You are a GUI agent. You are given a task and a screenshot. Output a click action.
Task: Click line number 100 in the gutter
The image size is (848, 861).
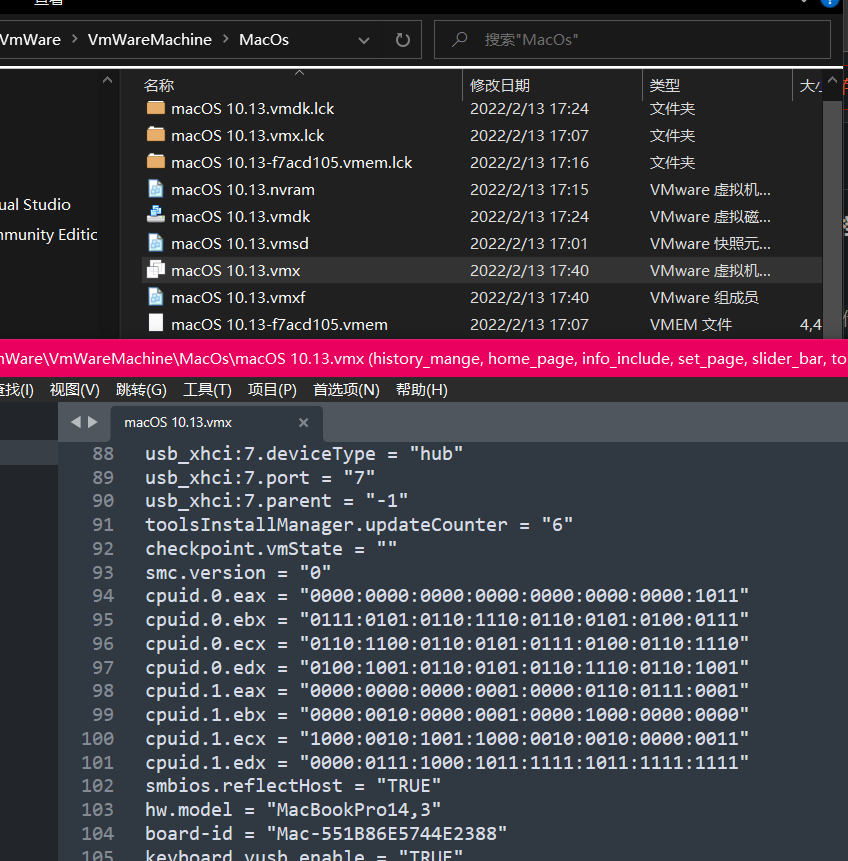coord(98,738)
